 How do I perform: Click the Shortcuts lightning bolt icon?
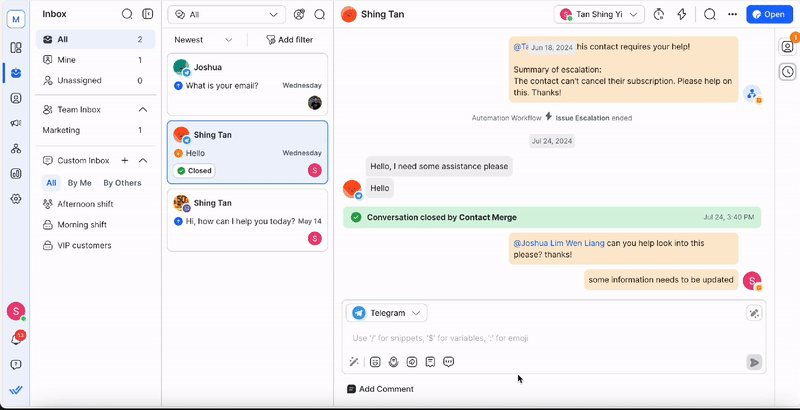pos(682,14)
